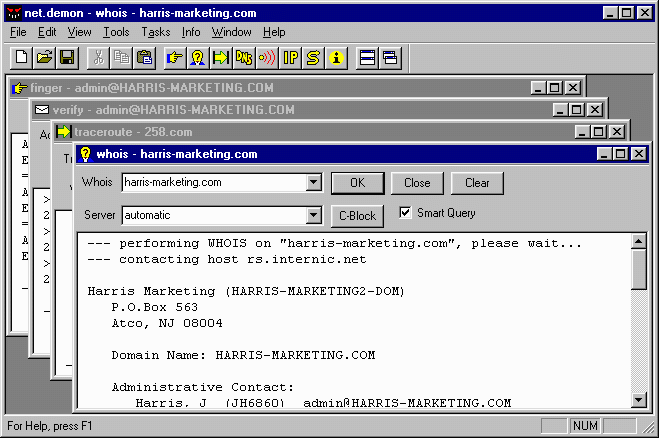This screenshot has width=659, height=438.
Task: Launch the Whois tool from toolbar
Action: (x=198, y=58)
